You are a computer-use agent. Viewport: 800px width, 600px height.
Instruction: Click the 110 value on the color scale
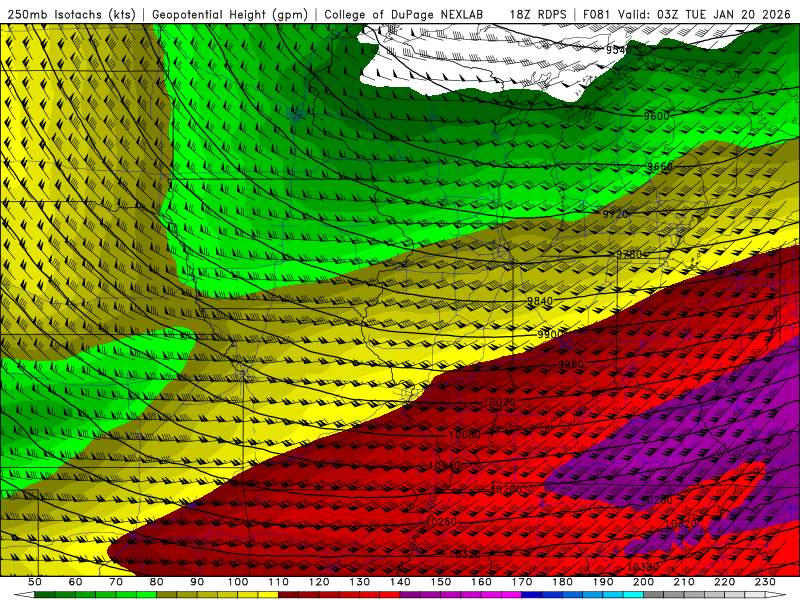click(x=278, y=582)
